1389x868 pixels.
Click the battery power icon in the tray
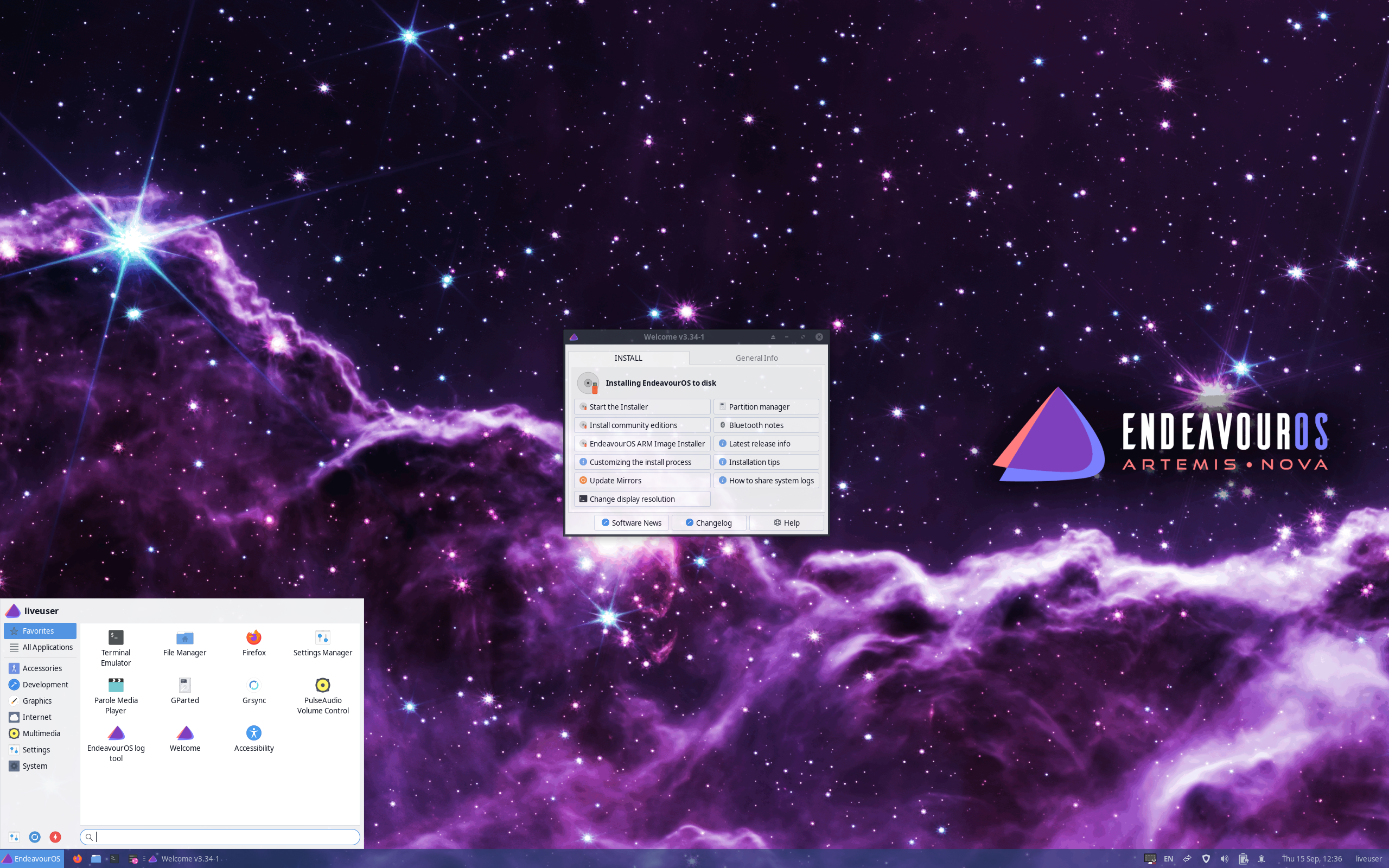[1243, 859]
